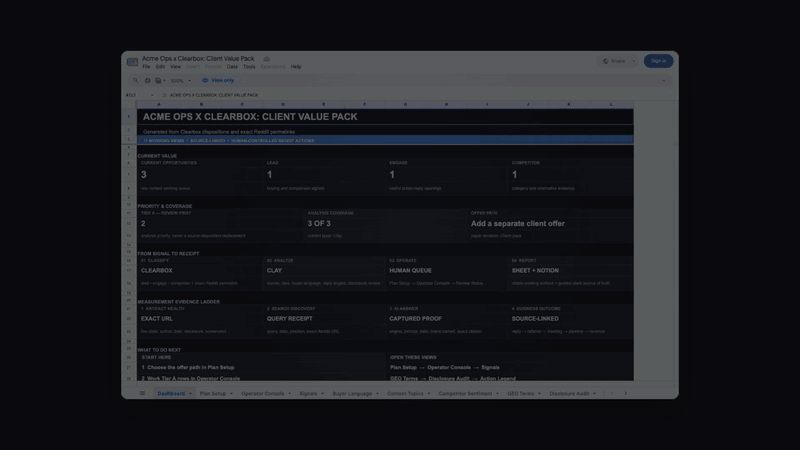800x450 pixels.
Task: Click the '3 OF 3' analysis coverage cell
Action: coord(386,223)
